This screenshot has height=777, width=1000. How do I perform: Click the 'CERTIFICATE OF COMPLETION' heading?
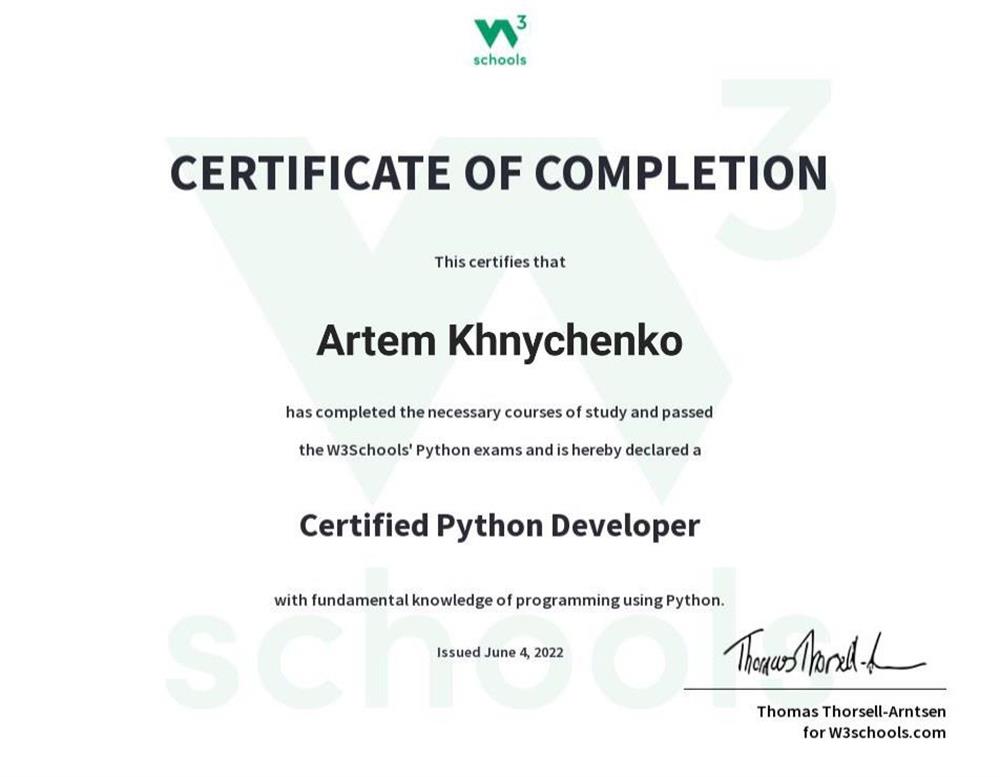499,172
